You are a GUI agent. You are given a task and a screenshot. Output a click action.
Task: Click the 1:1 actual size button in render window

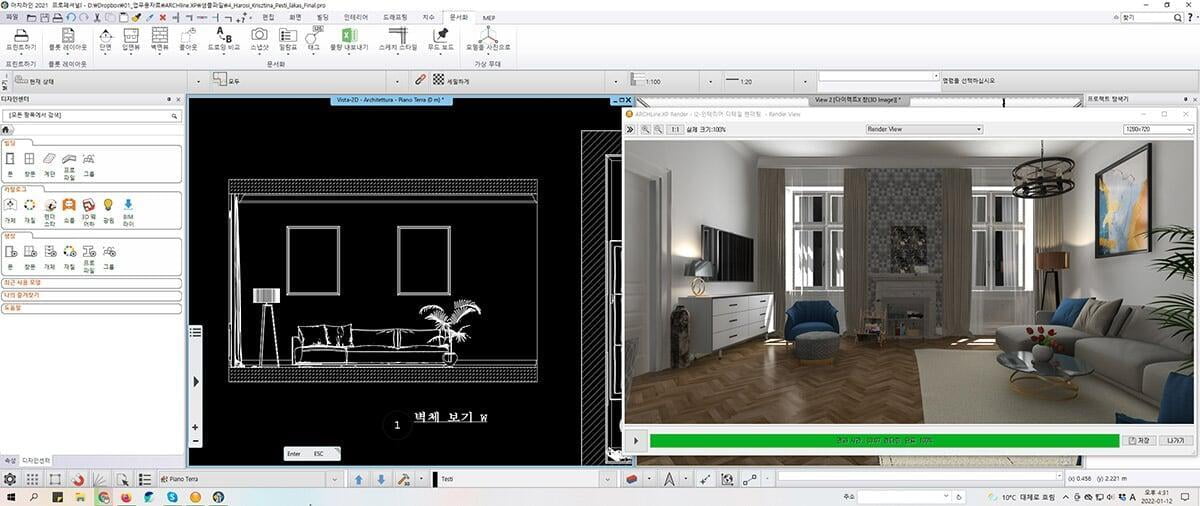[x=675, y=130]
